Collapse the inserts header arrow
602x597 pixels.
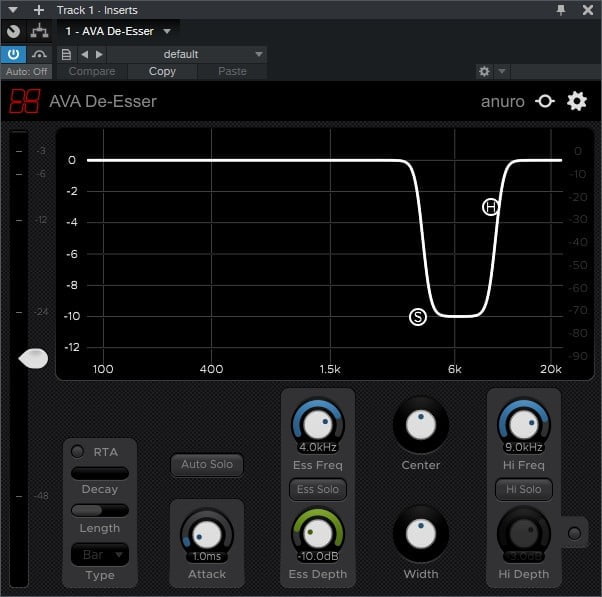pyautogui.click(x=13, y=10)
